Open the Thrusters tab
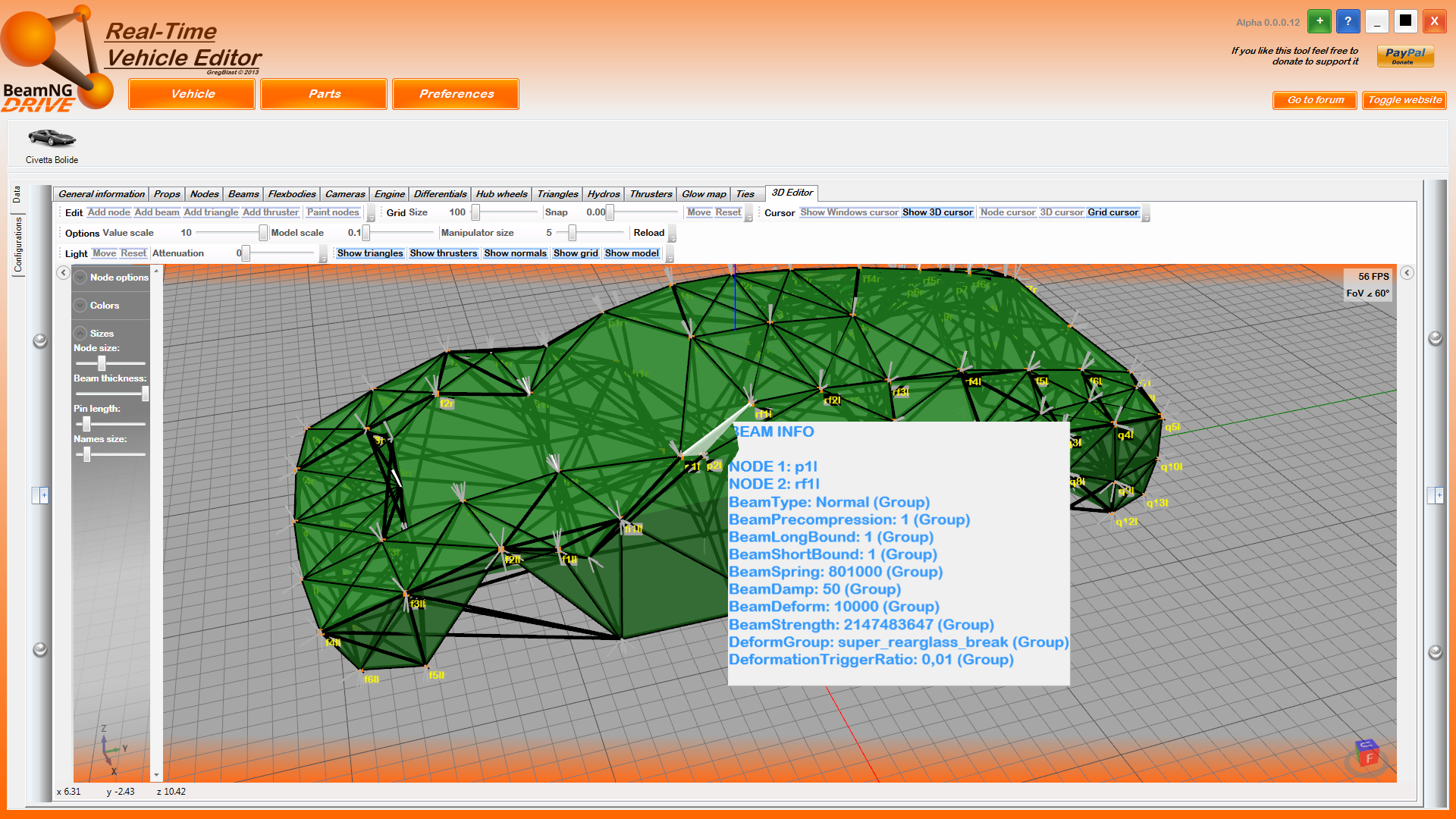The image size is (1456, 819). [651, 194]
